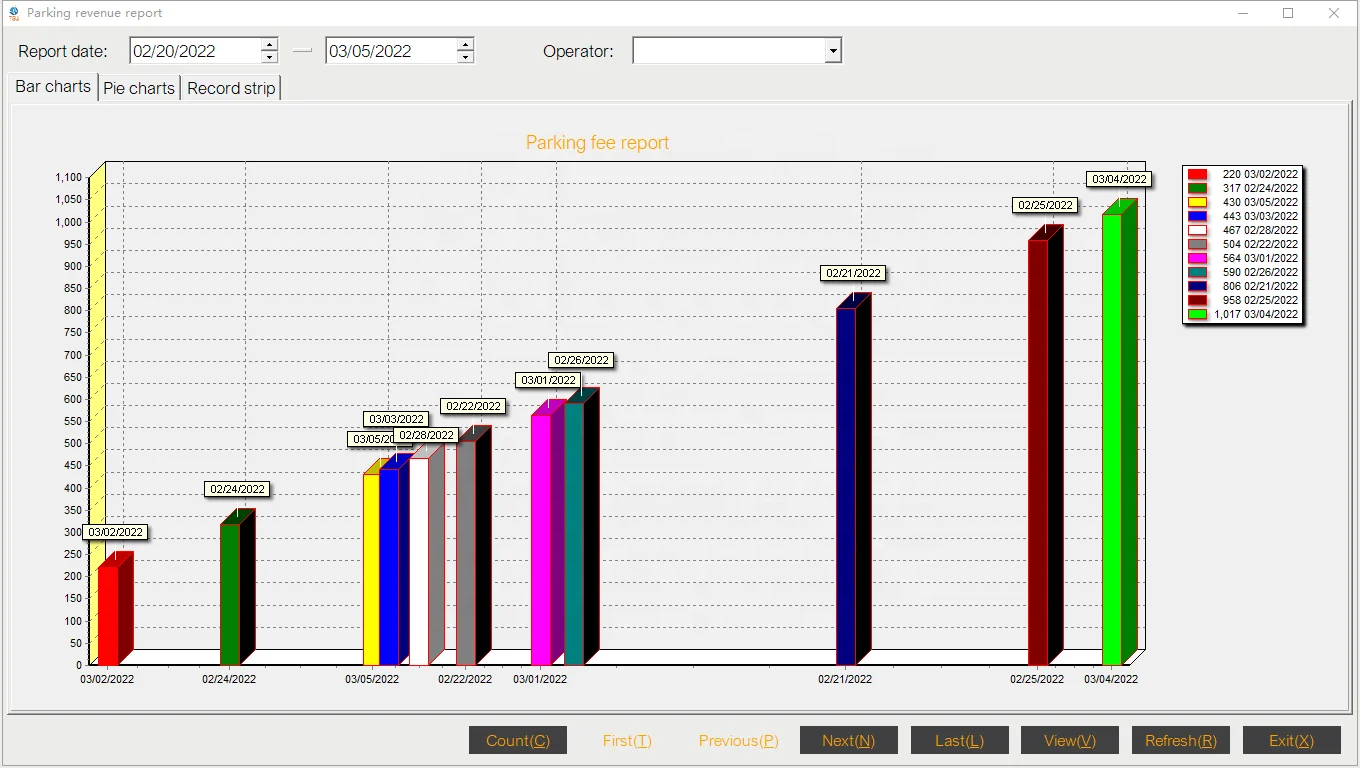This screenshot has height=768, width=1360.
Task: Select the Record strip tab
Action: coord(231,88)
